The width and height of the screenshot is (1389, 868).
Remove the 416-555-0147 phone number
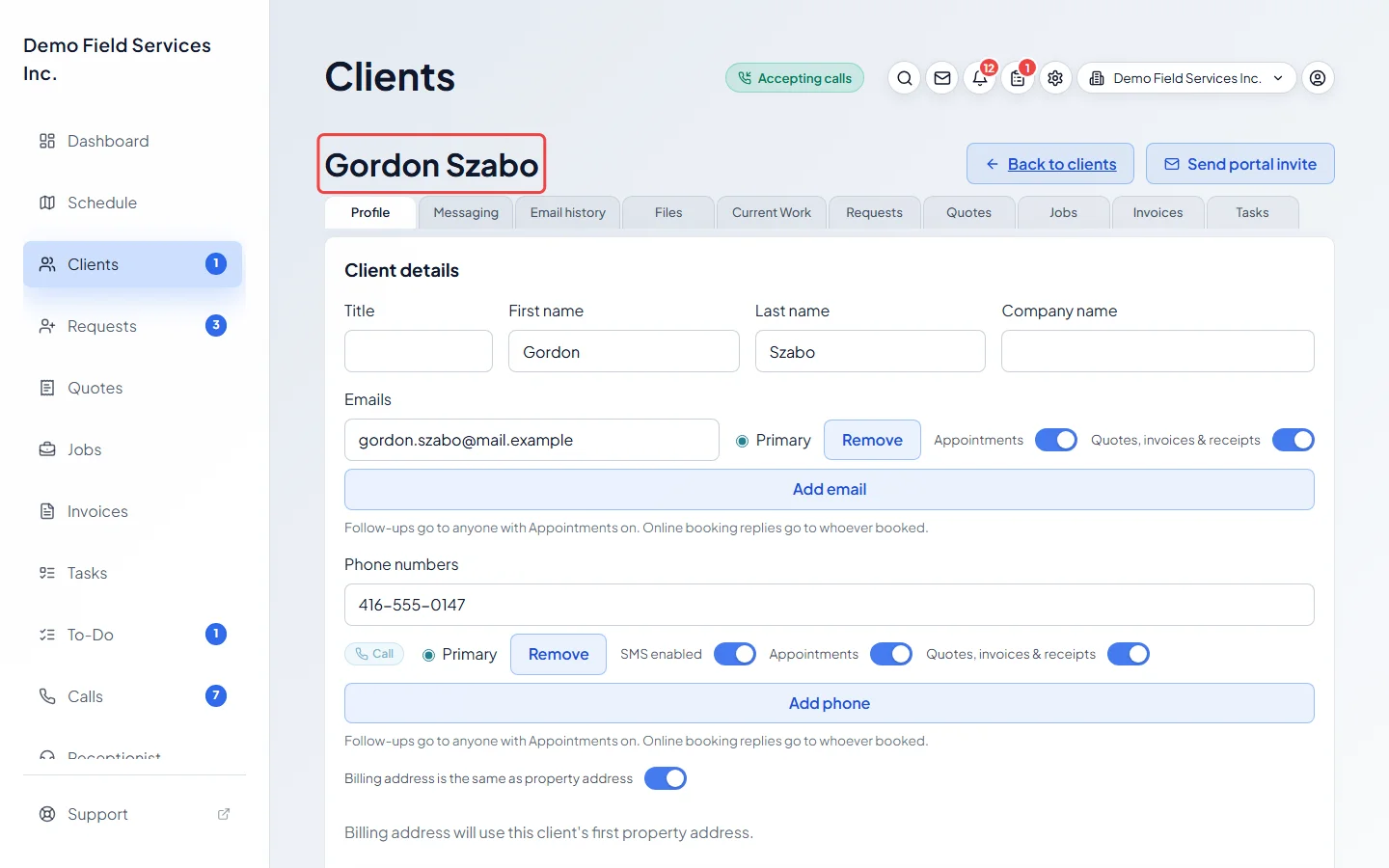click(558, 654)
